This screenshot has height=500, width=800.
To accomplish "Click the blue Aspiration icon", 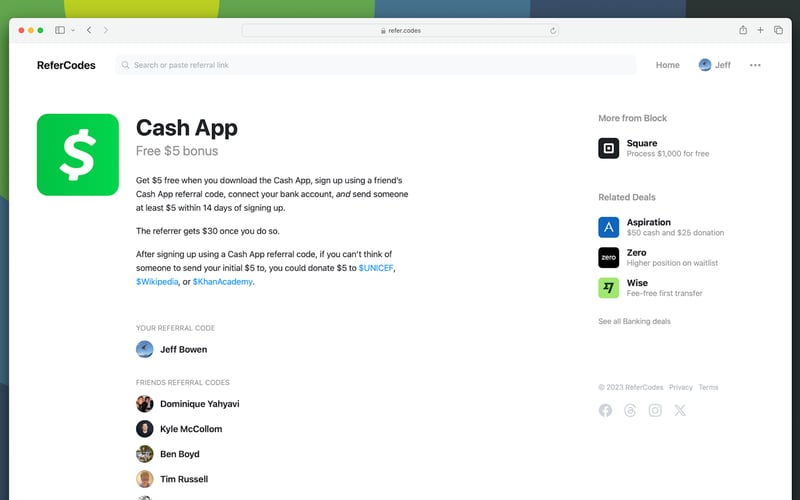I will (609, 227).
